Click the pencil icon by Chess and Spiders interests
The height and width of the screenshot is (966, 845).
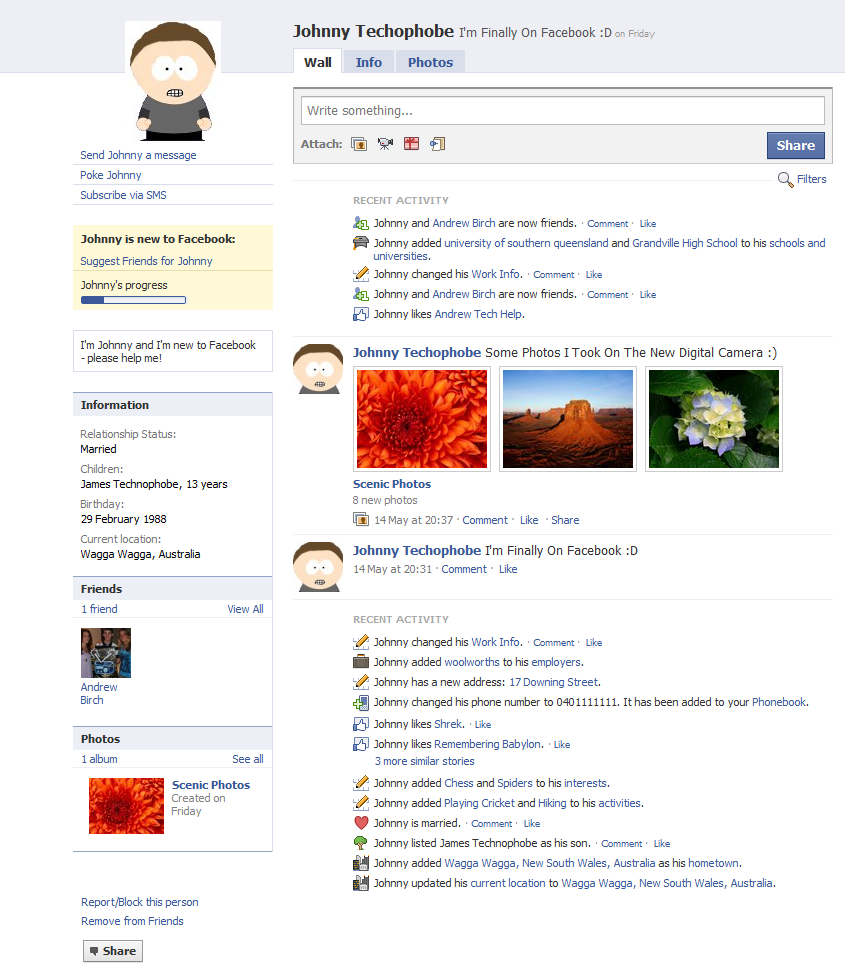click(361, 783)
